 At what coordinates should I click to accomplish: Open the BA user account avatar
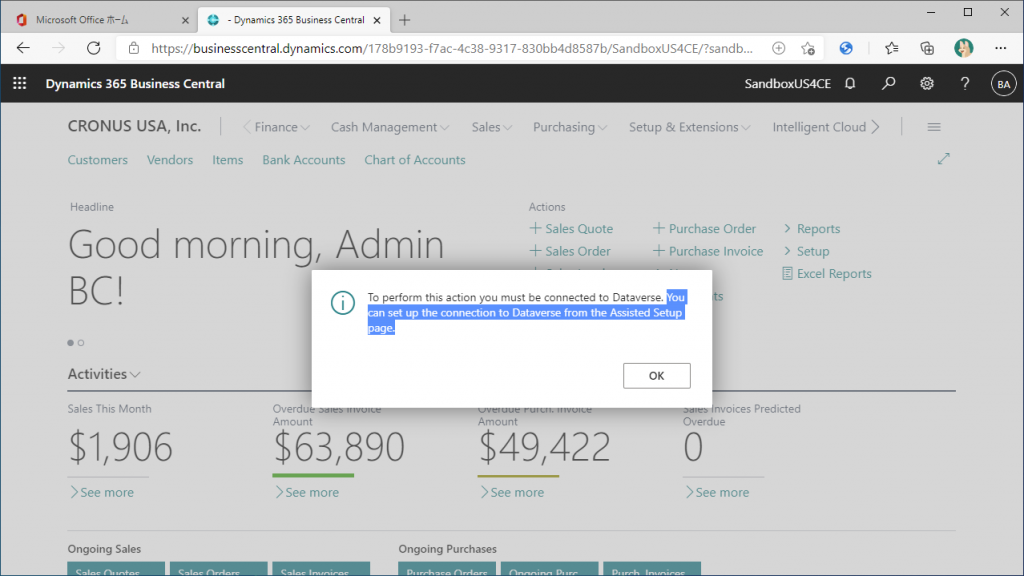pyautogui.click(x=1003, y=84)
